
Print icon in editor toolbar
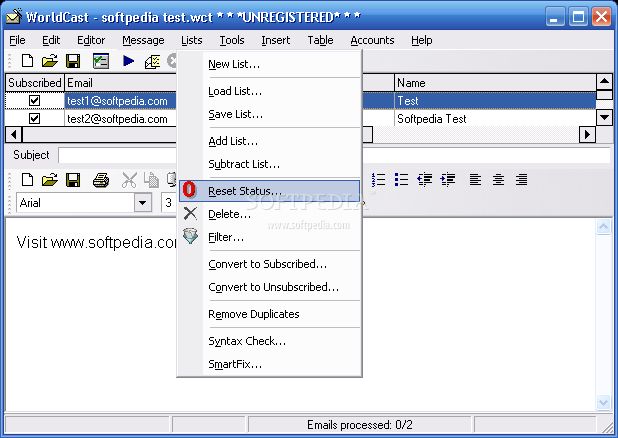pyautogui.click(x=101, y=180)
